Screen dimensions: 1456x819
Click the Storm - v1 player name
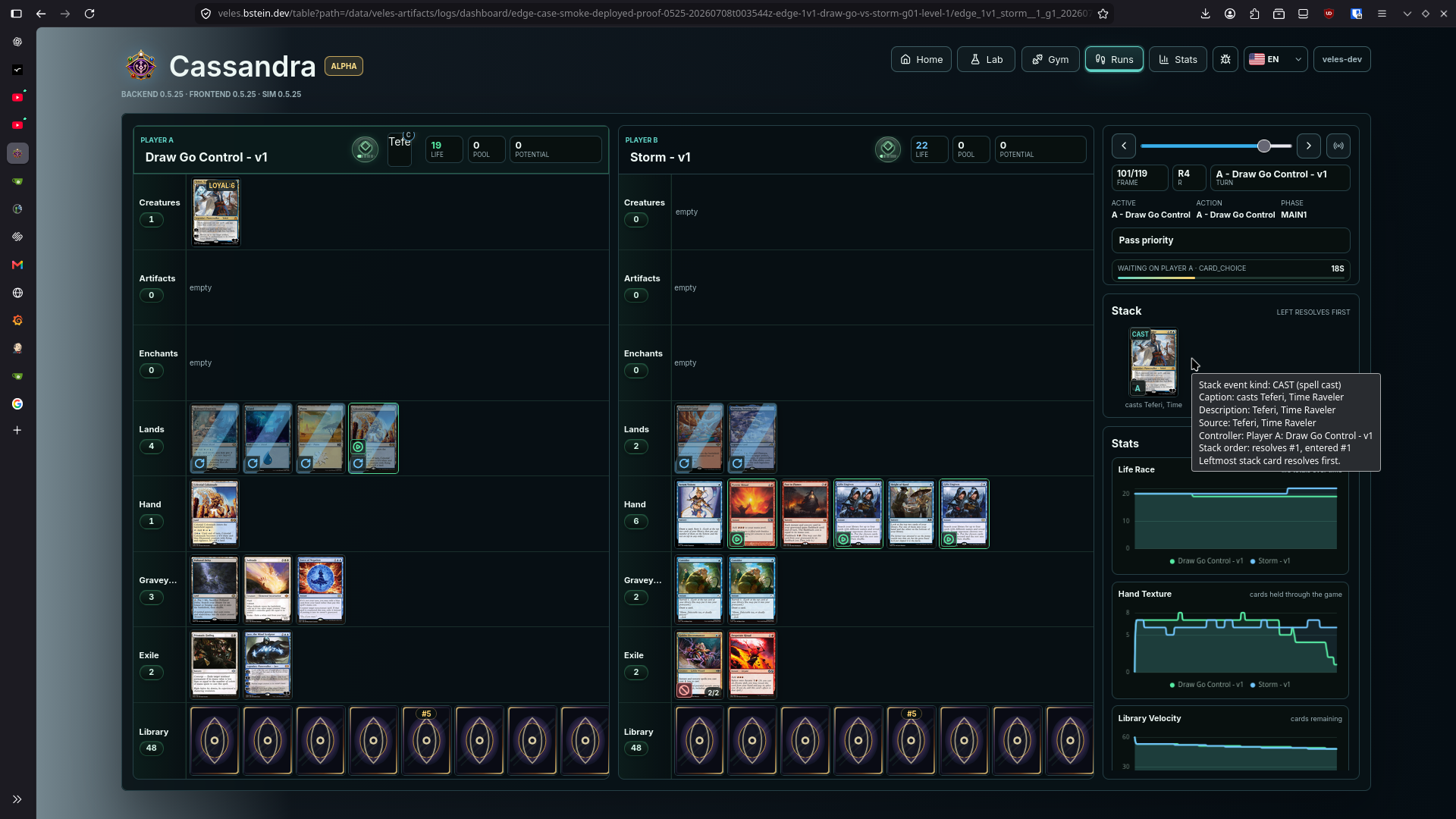661,157
